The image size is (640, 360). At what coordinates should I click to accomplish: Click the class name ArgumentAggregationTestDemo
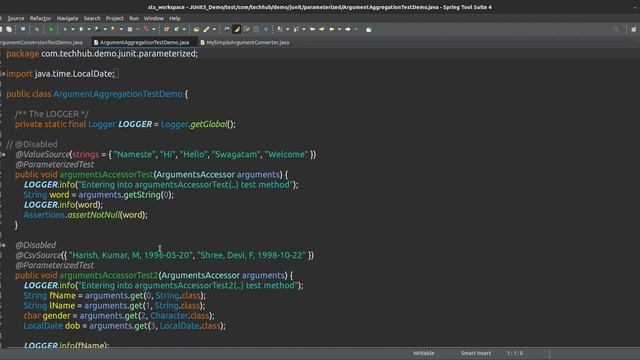click(118, 94)
